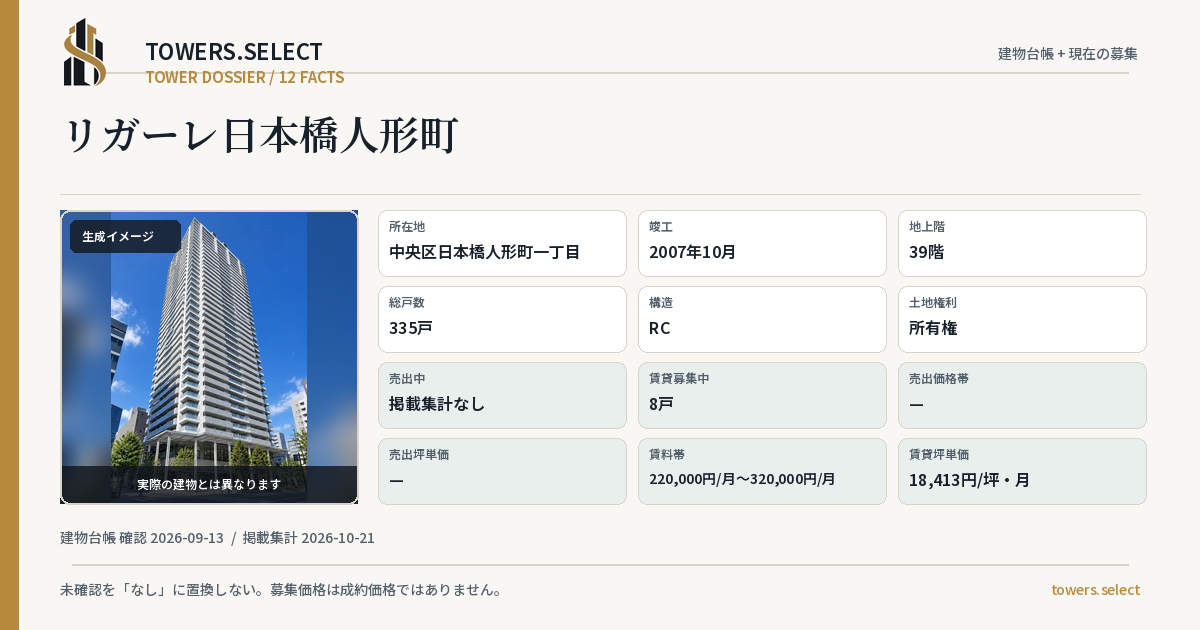Click the TOWERS.SELECT tower logo icon
Image resolution: width=1200 pixels, height=630 pixels.
pos(85,52)
